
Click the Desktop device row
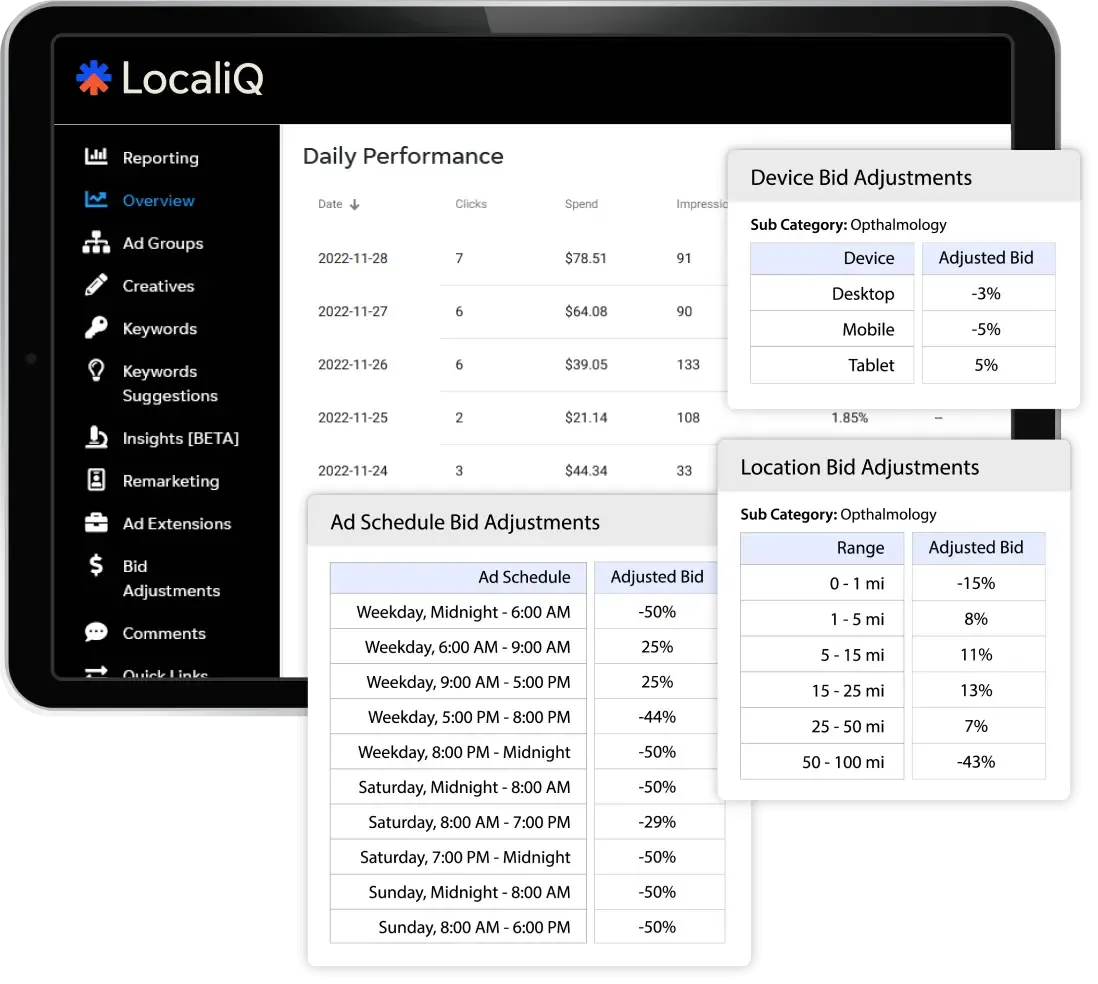click(903, 293)
